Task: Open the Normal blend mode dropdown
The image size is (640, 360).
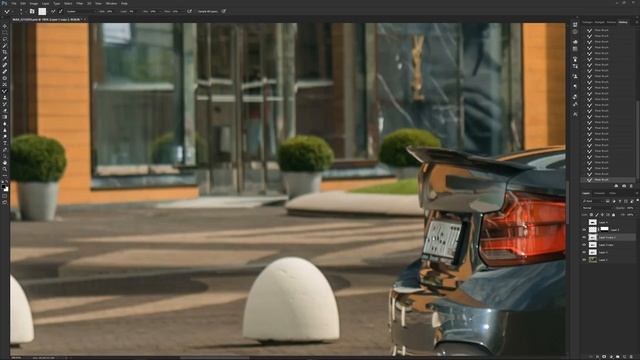Action: click(598, 208)
